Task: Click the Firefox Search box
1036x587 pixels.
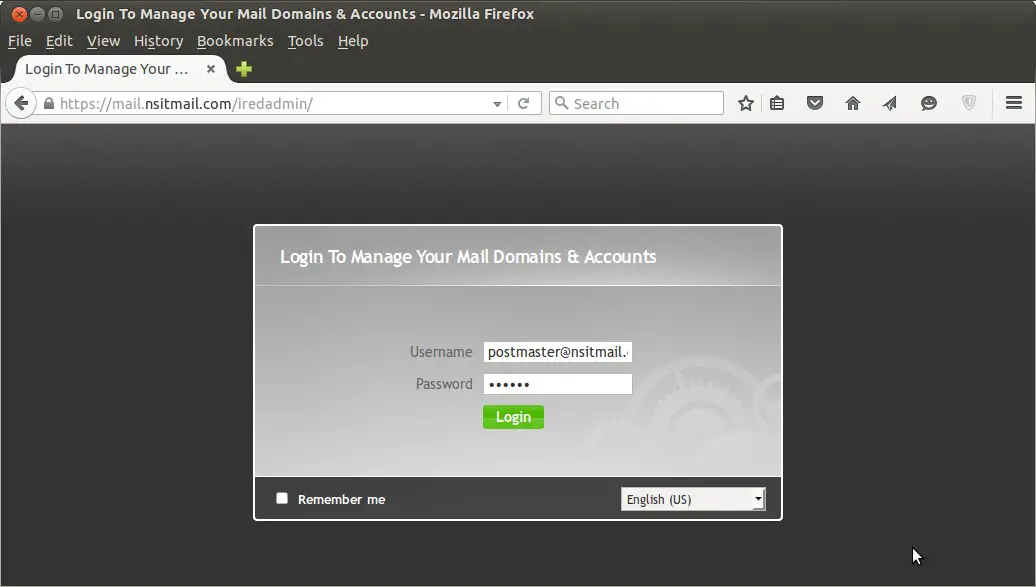Action: [636, 103]
